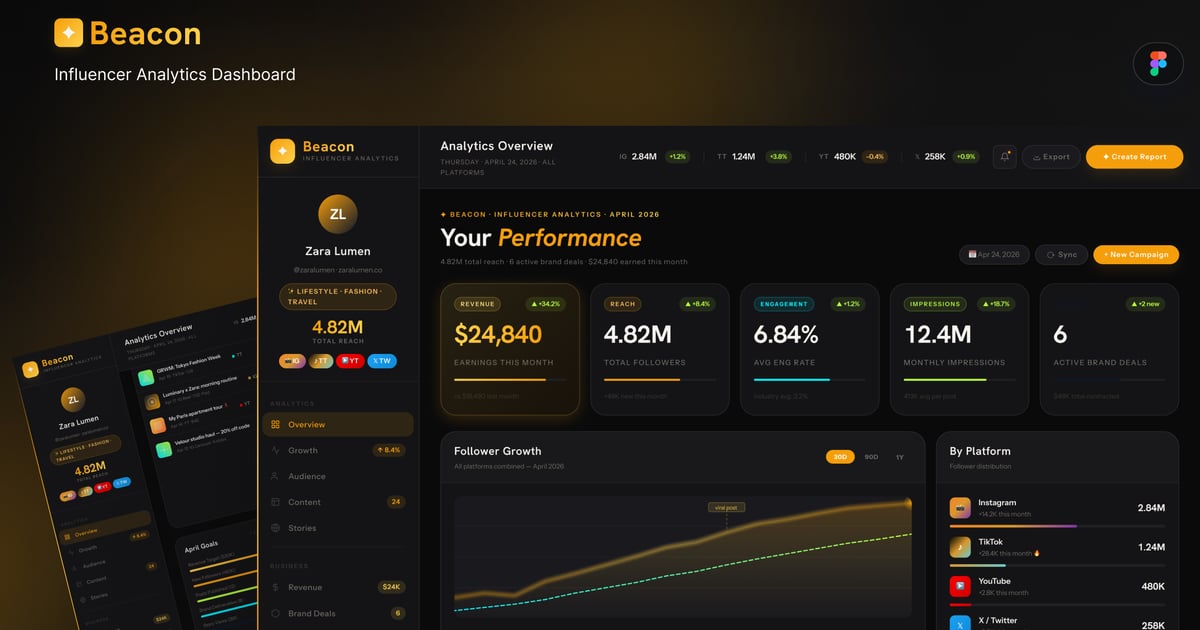This screenshot has width=1200, height=630.
Task: Click the viral post marker on the chart
Action: pyautogui.click(x=725, y=507)
